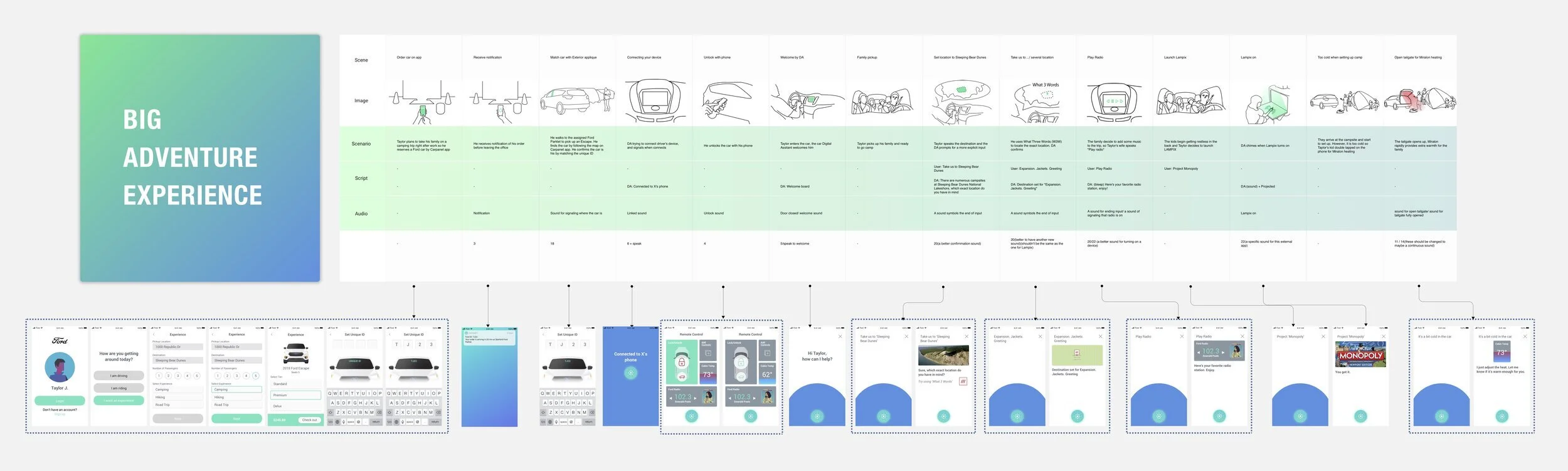1568x471 pixels.
Task: Close the screen saying 'I just adjust the heat'
Action: tap(1525, 336)
